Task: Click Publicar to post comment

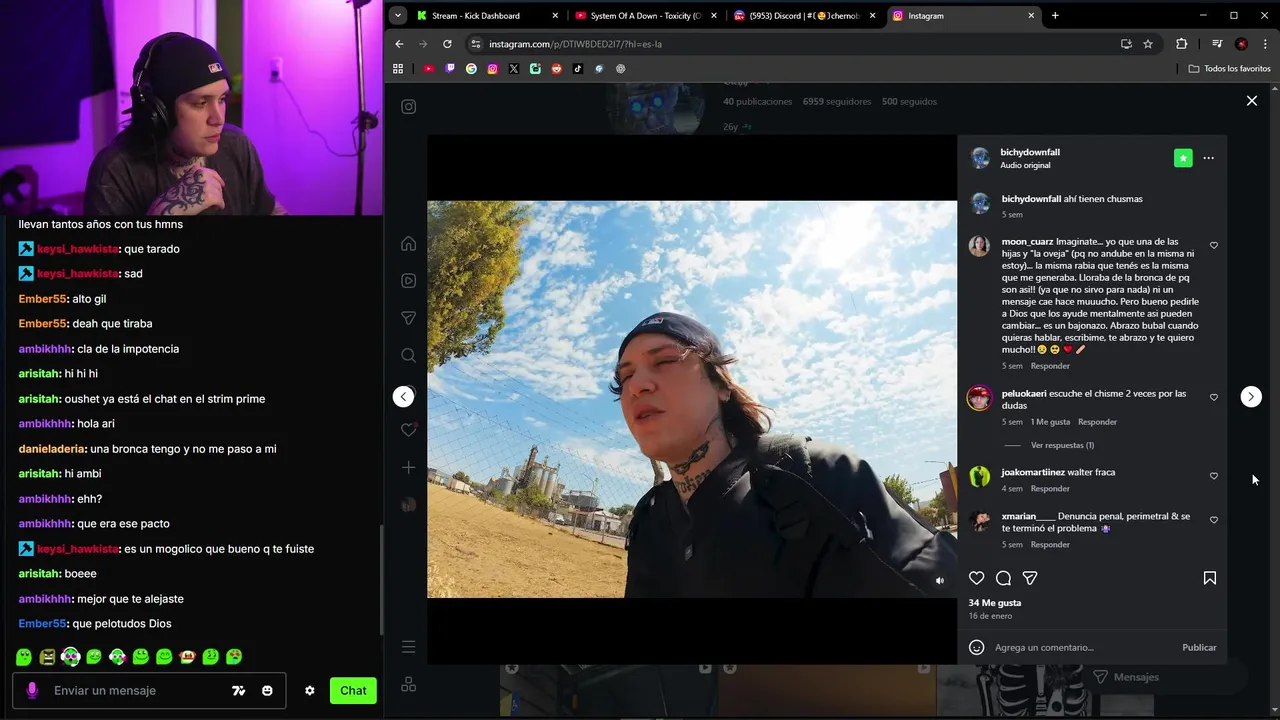Action: (x=1199, y=647)
